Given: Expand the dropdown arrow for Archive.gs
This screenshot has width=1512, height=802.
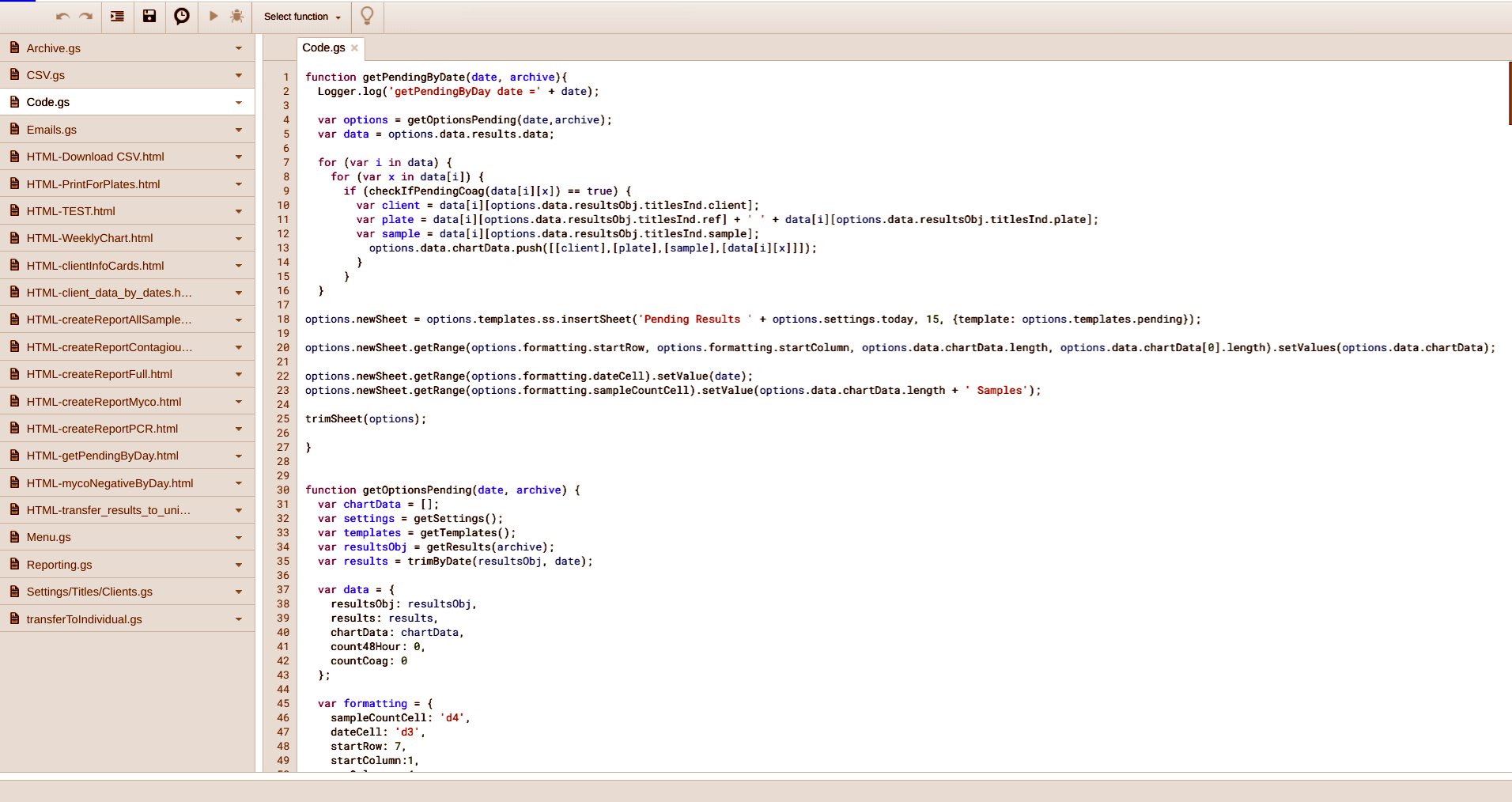Looking at the screenshot, I should pyautogui.click(x=238, y=48).
